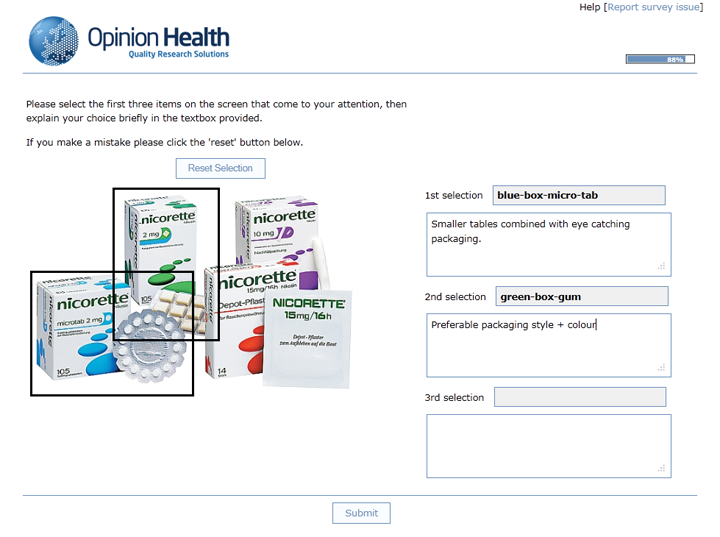Click the '3rd selection' label
The image size is (720, 537).
pos(454,397)
